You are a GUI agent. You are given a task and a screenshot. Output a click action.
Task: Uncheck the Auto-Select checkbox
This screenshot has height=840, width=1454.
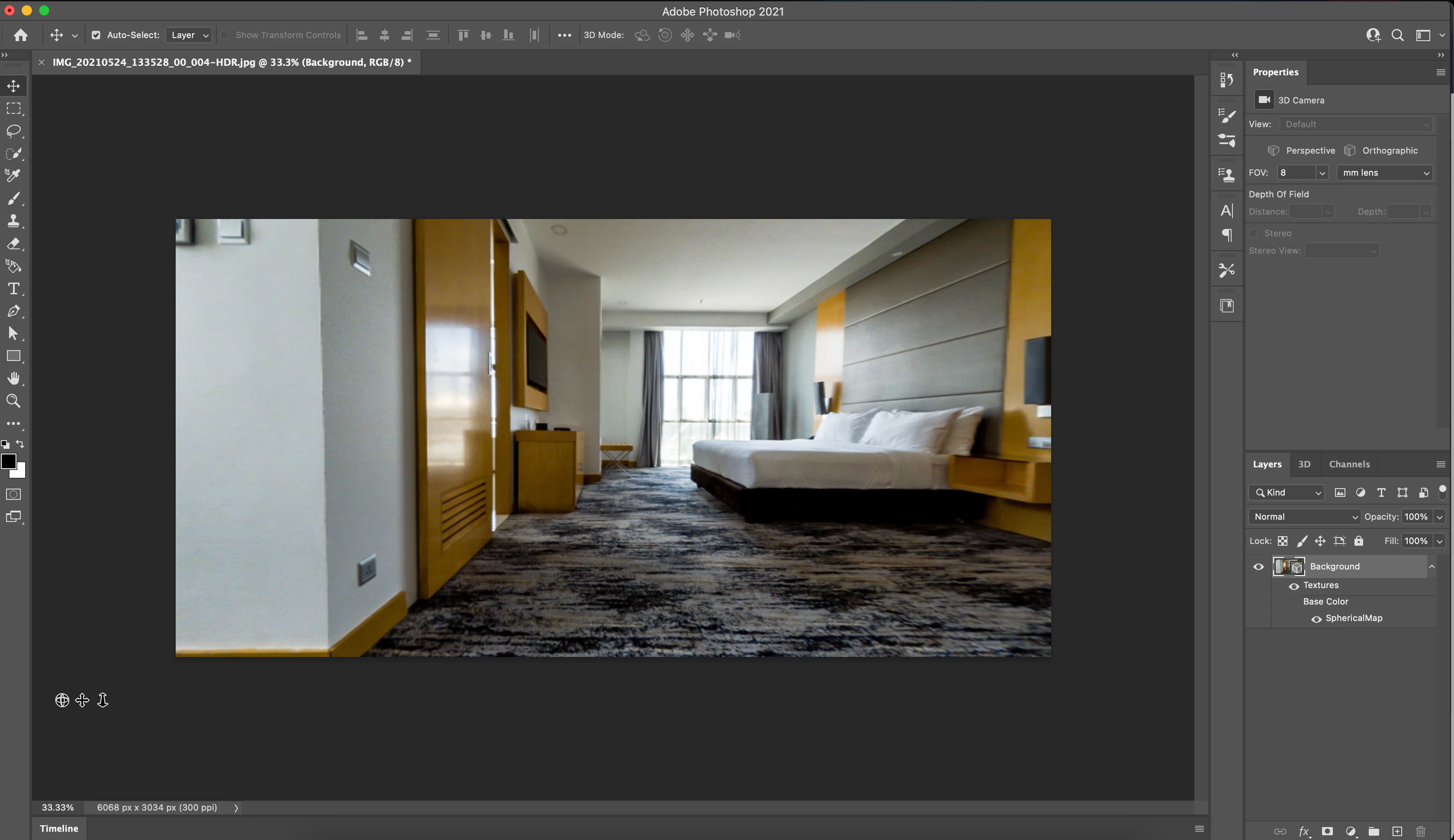(x=97, y=35)
